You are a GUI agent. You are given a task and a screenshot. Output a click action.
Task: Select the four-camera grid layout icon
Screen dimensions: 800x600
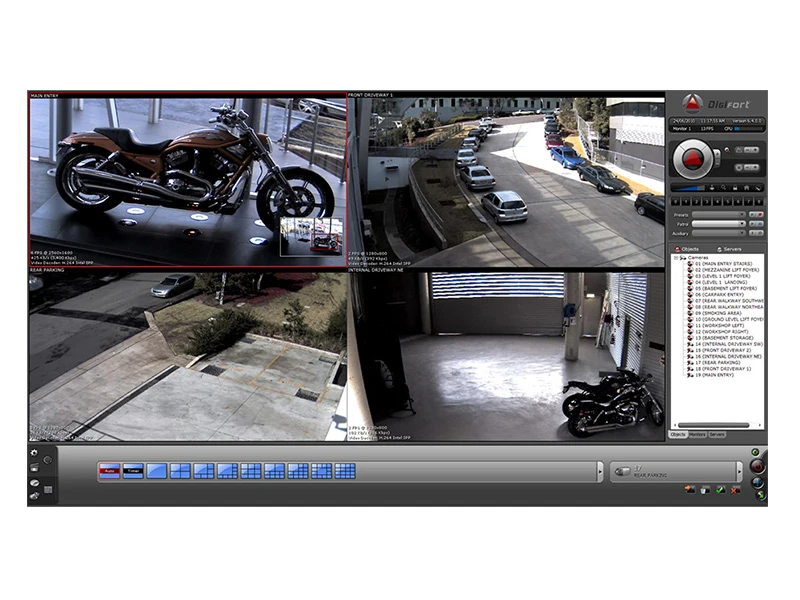click(180, 471)
